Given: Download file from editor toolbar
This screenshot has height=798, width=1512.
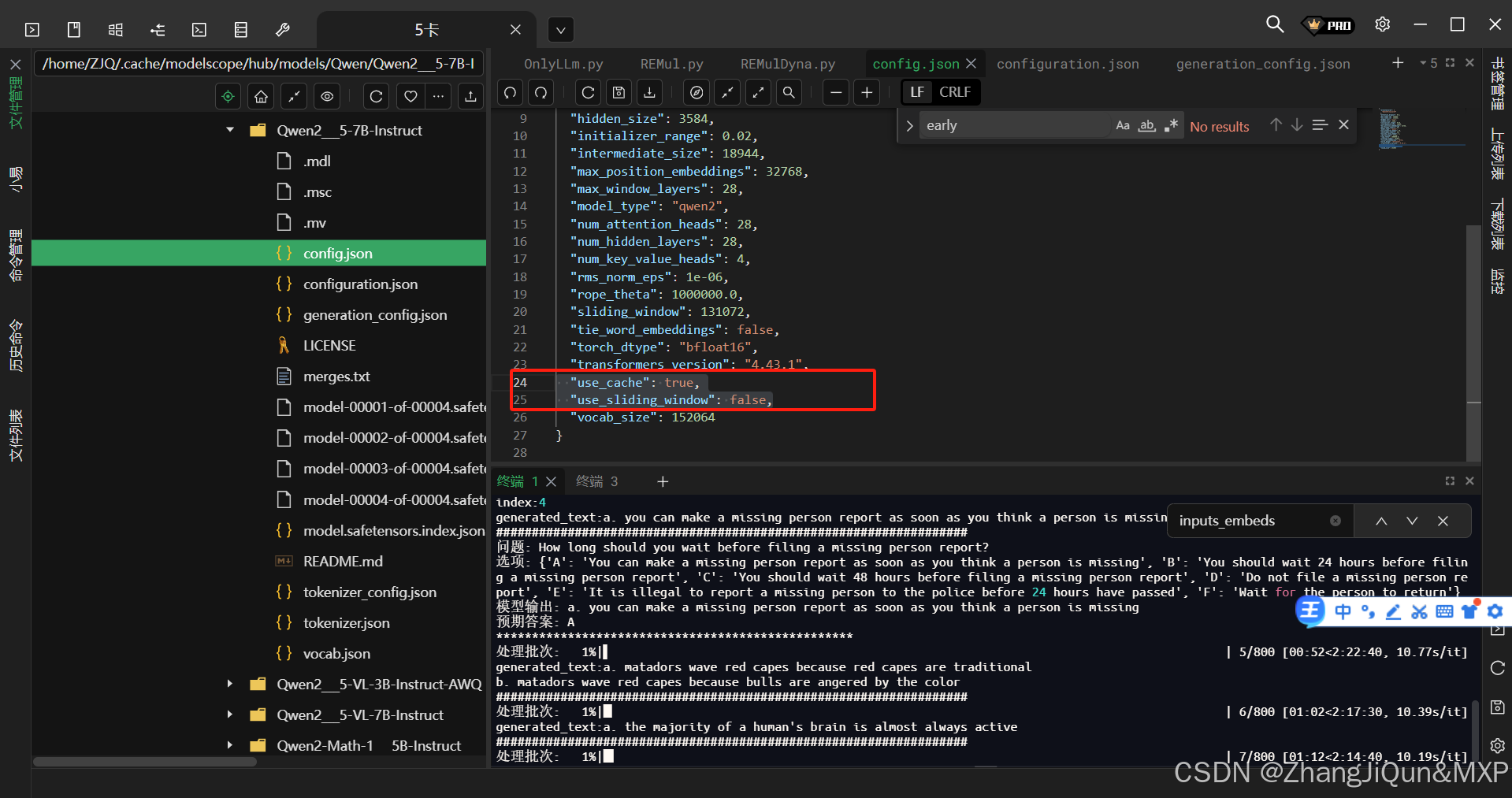Looking at the screenshot, I should pos(650,92).
